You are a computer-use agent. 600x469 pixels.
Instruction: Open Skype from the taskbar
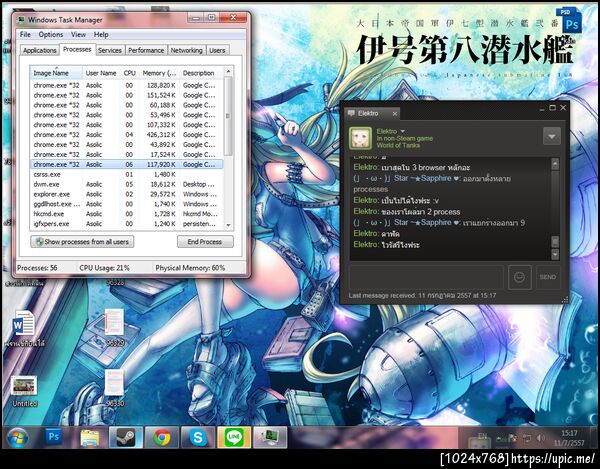point(198,438)
